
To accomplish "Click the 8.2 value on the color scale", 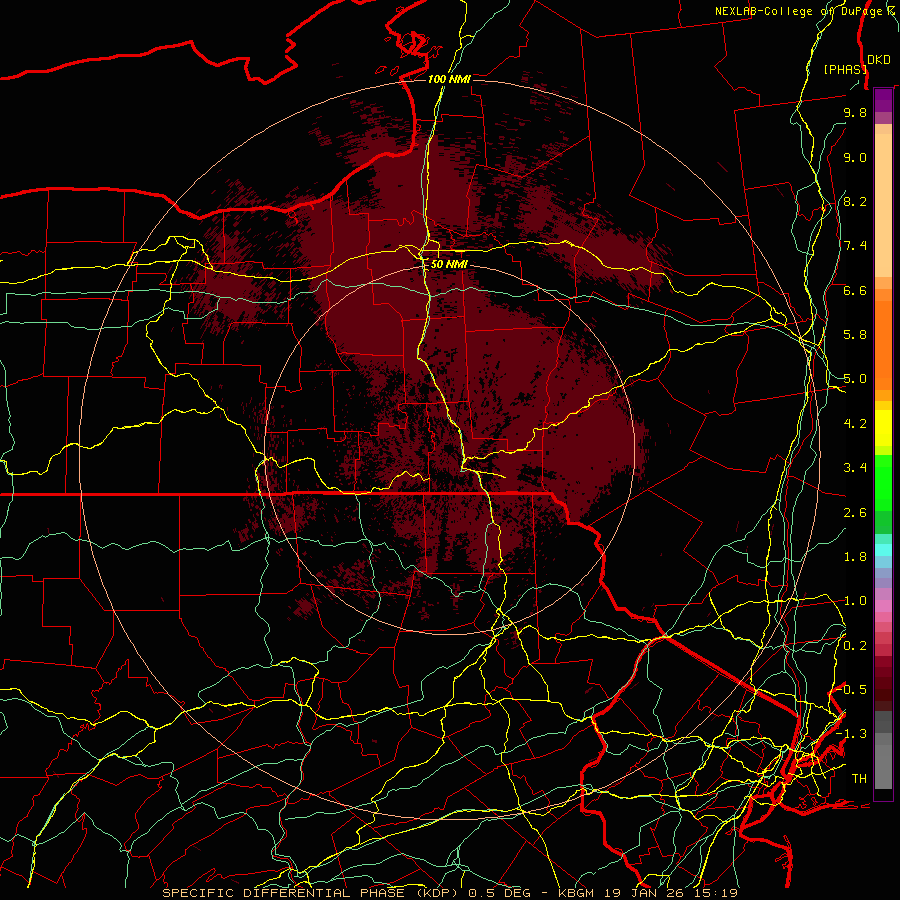I will tap(855, 201).
